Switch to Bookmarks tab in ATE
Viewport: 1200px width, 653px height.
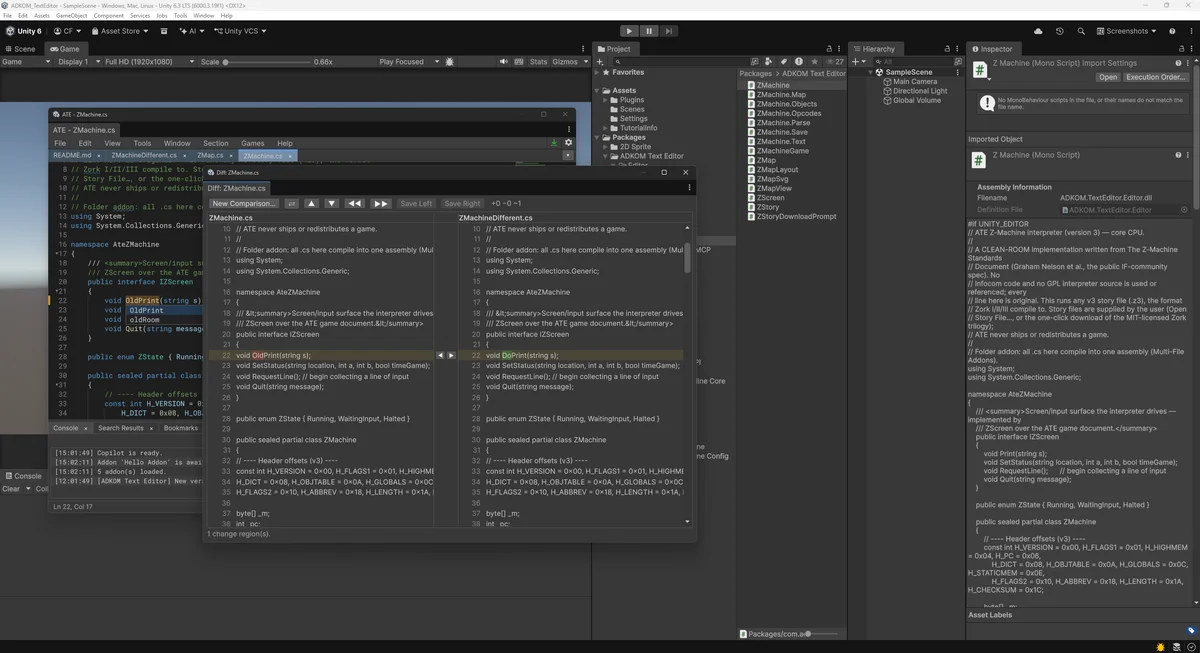[181, 428]
